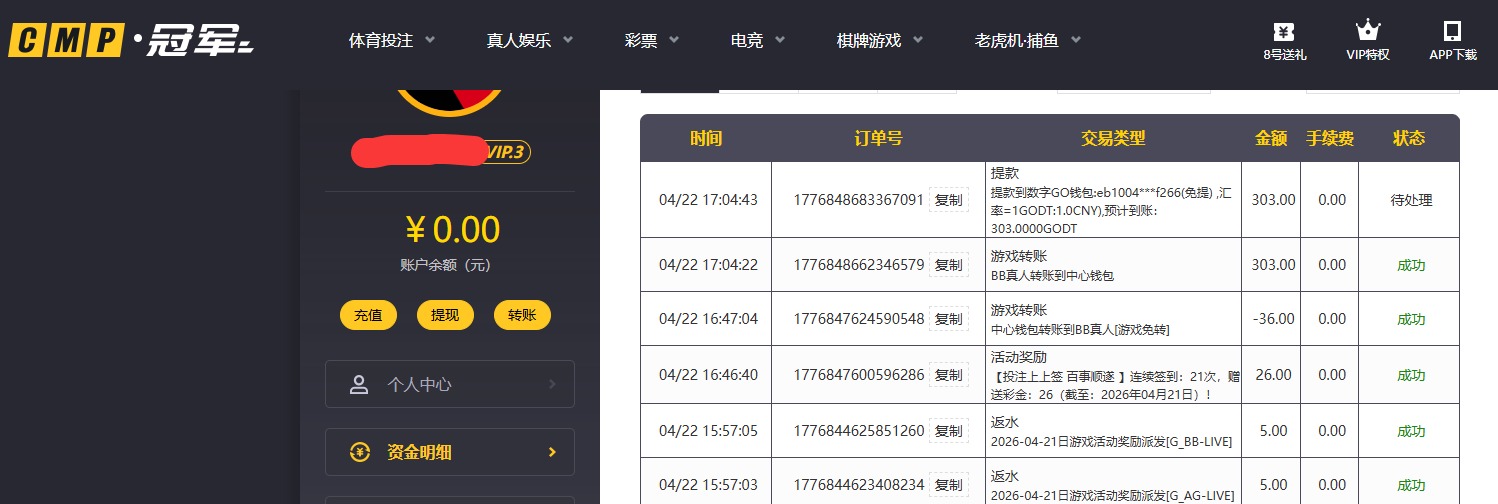This screenshot has height=504, width=1498.
Task: Click the 交易类型 column header
Action: pyautogui.click(x=1113, y=138)
